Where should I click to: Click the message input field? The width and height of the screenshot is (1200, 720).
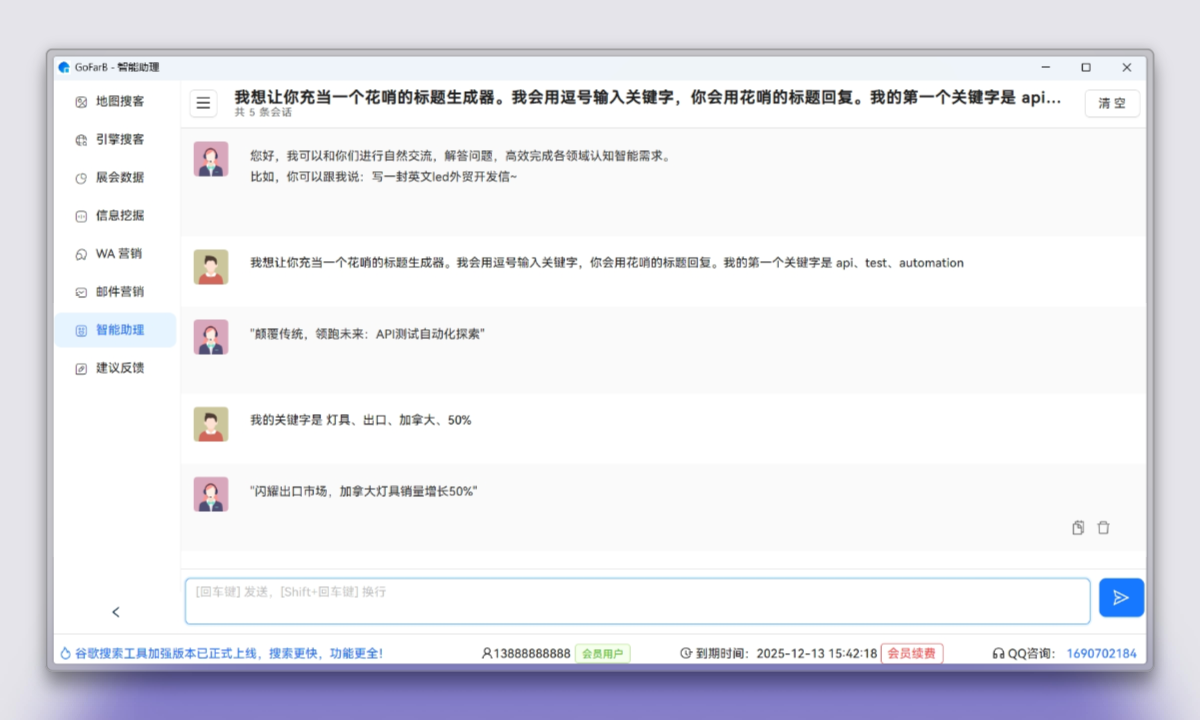click(x=638, y=601)
